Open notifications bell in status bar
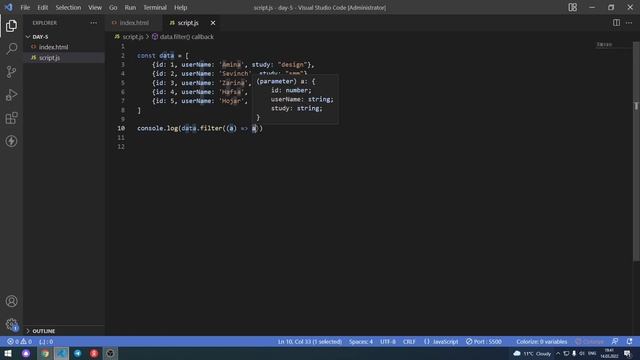This screenshot has width=640, height=360. click(x=629, y=342)
